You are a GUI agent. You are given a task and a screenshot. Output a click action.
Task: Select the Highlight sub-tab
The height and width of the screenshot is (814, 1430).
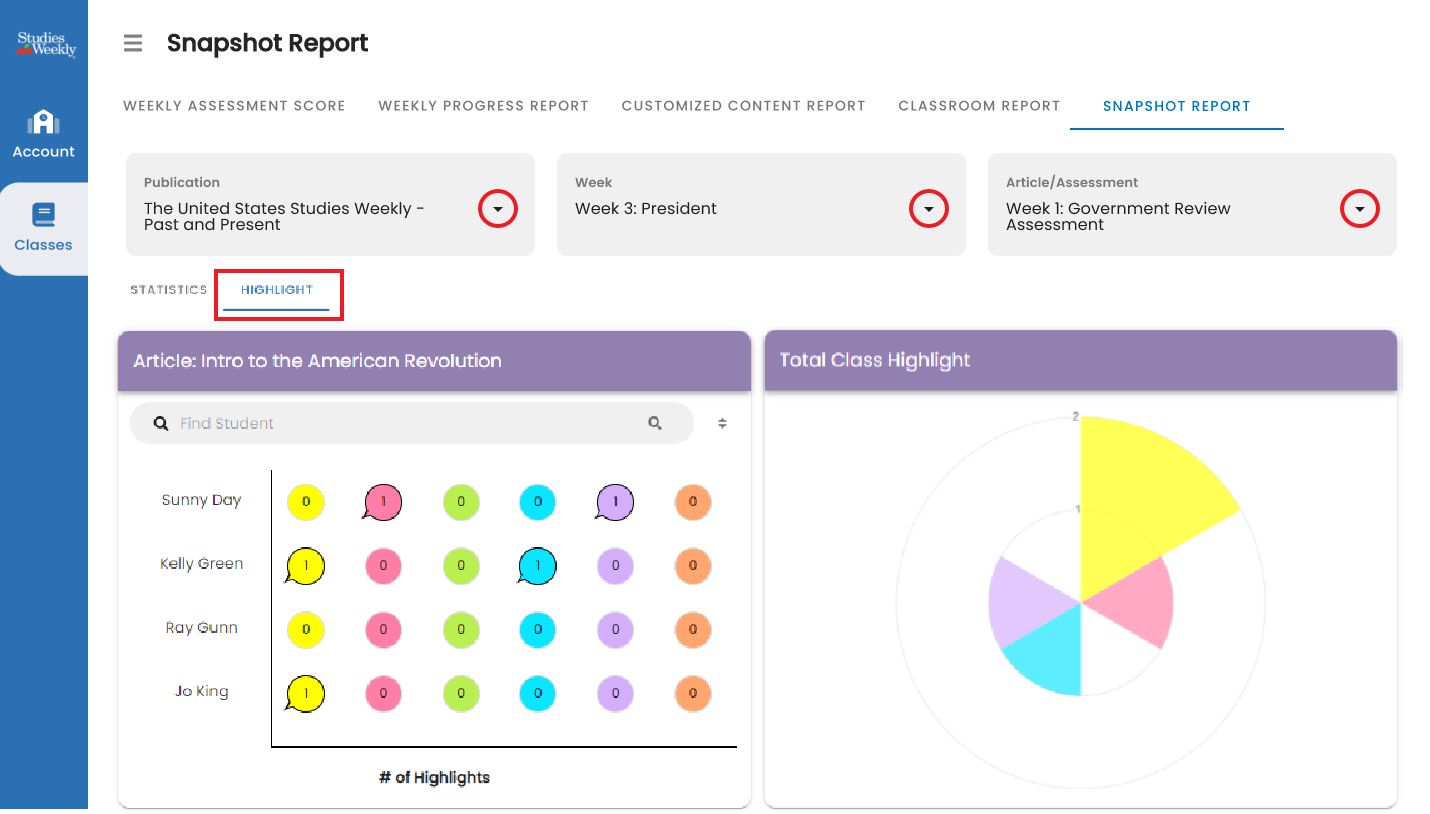277,290
